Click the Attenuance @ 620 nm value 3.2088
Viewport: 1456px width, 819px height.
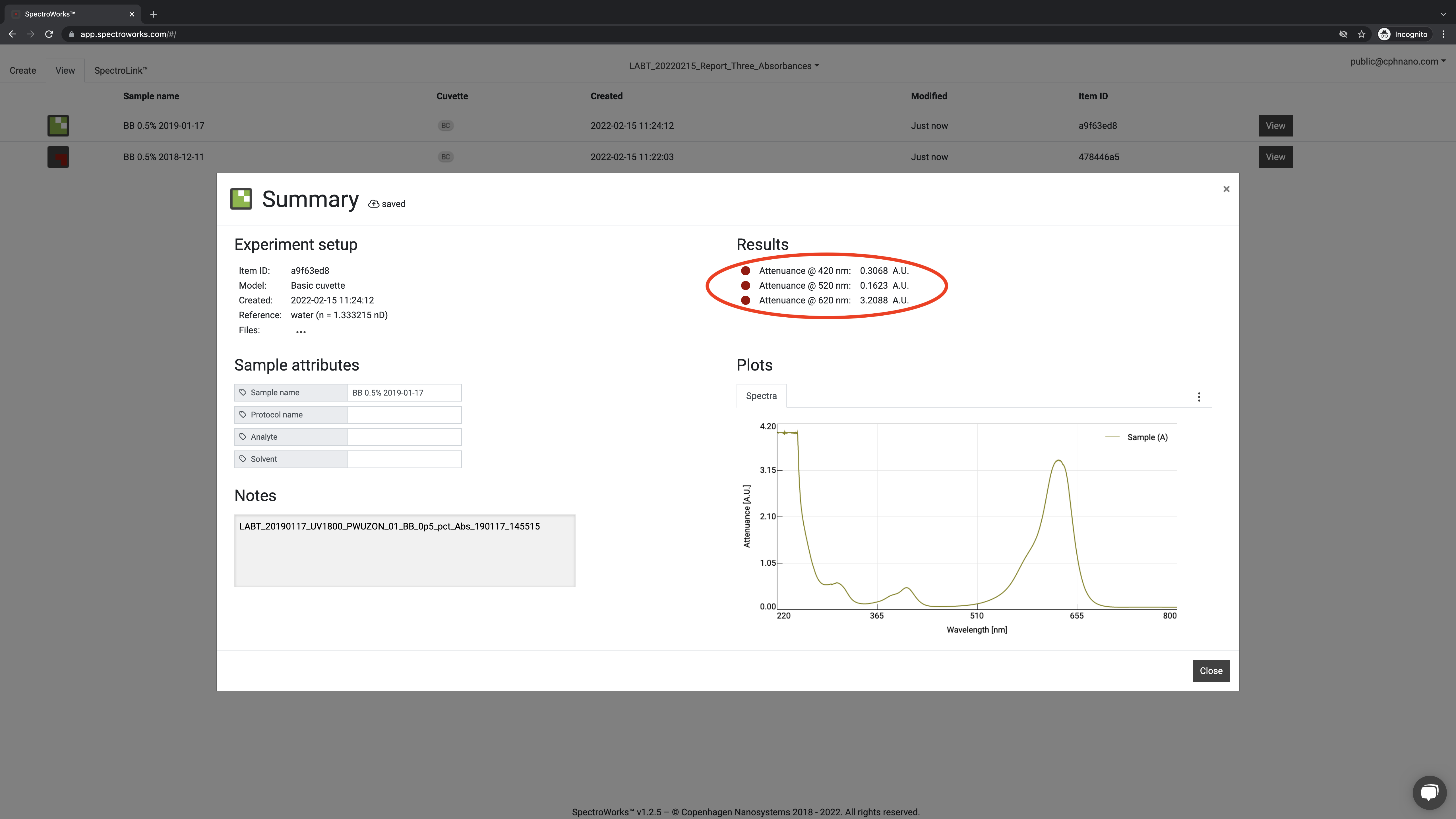click(873, 300)
